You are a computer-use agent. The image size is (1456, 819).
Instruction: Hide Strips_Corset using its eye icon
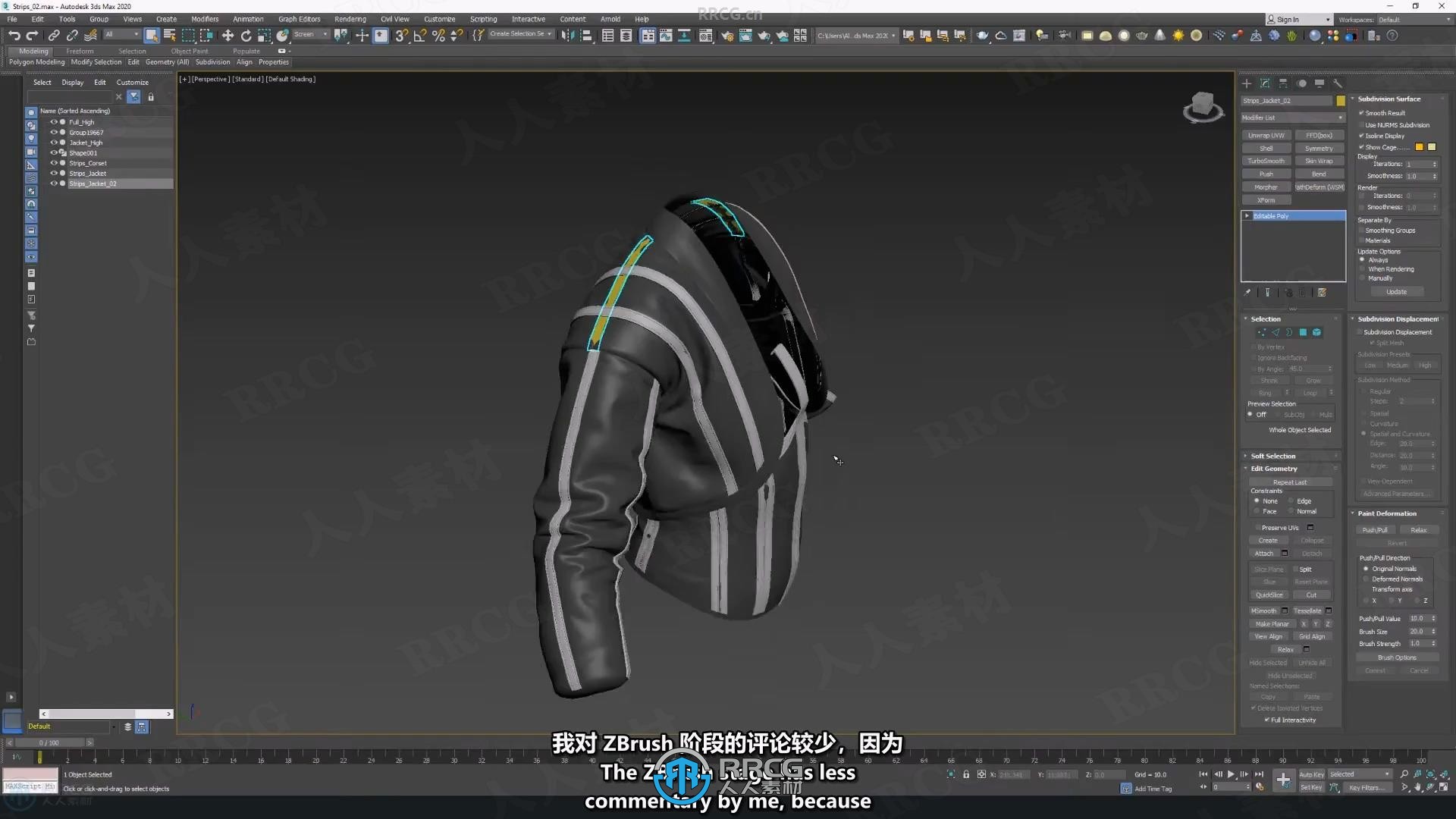54,163
